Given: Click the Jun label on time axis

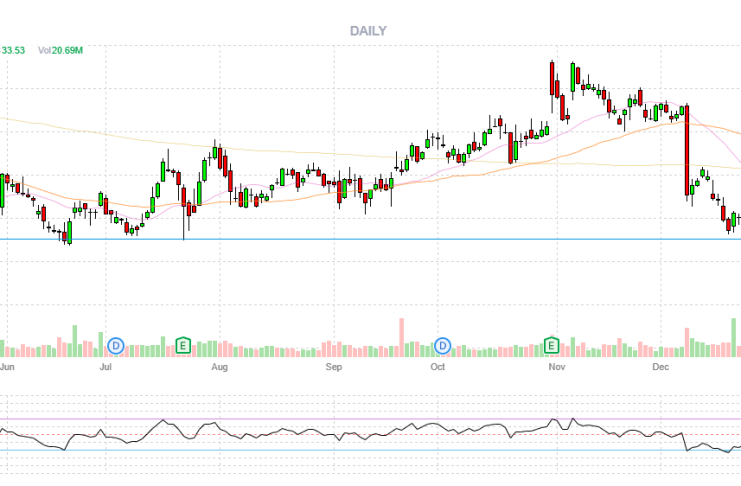Looking at the screenshot, I should click(x=7, y=367).
